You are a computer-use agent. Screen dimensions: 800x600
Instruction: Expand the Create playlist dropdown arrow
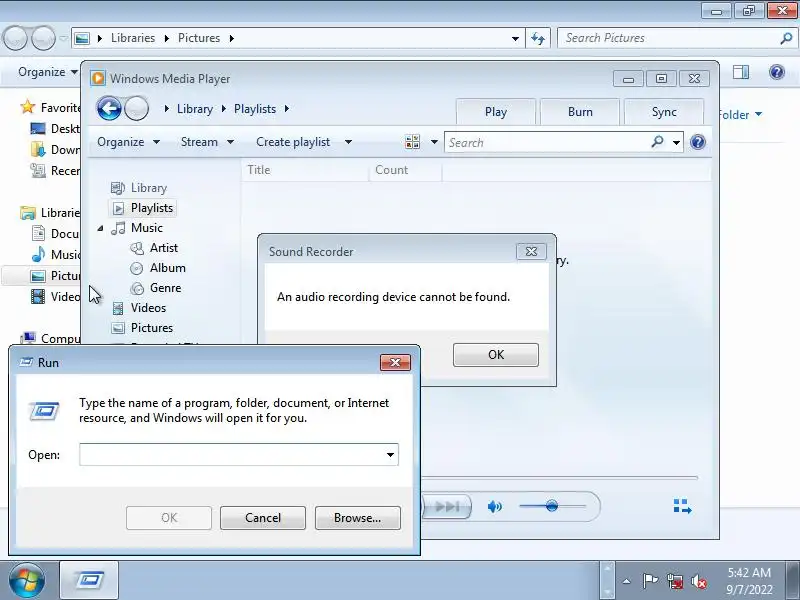348,142
